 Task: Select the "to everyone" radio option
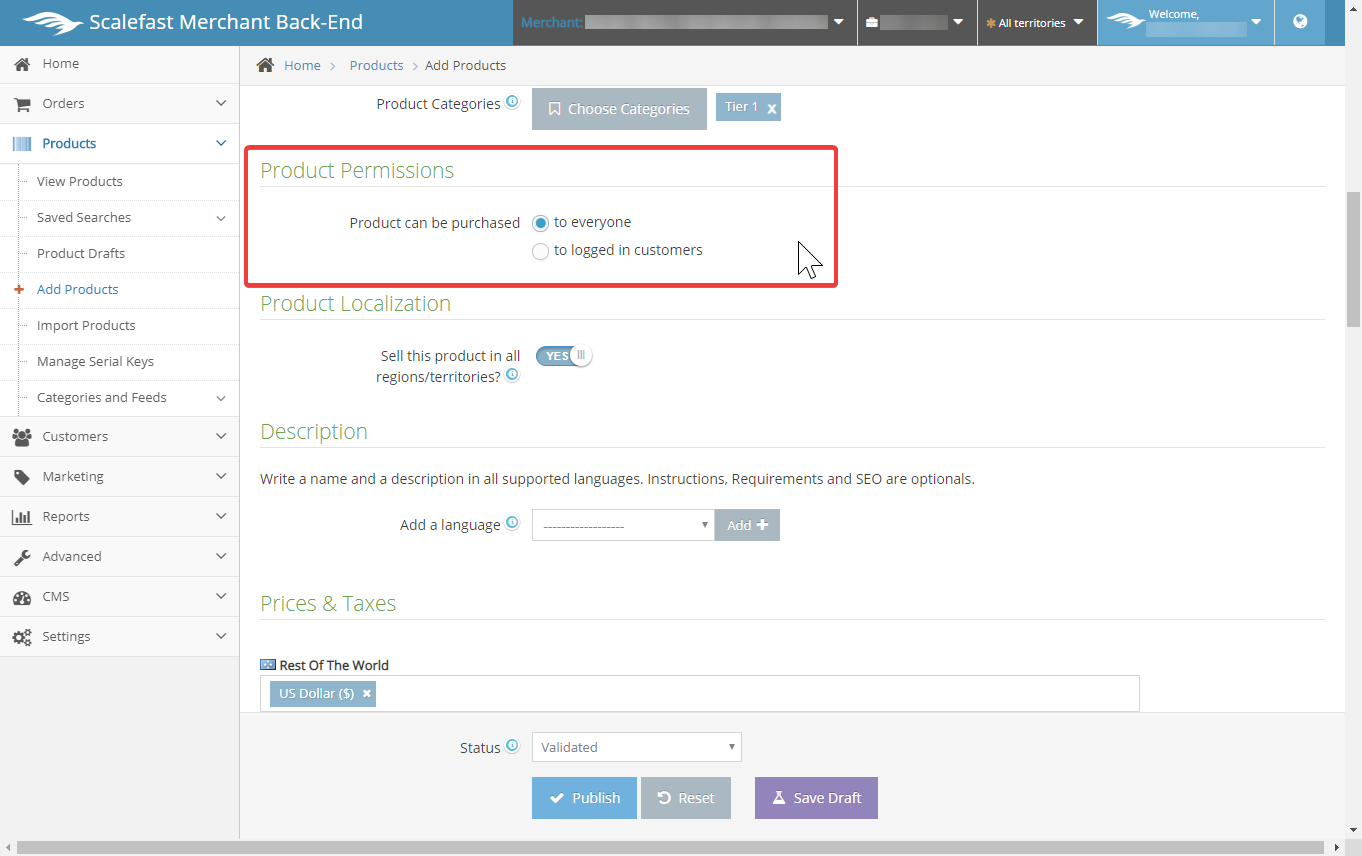(x=541, y=223)
